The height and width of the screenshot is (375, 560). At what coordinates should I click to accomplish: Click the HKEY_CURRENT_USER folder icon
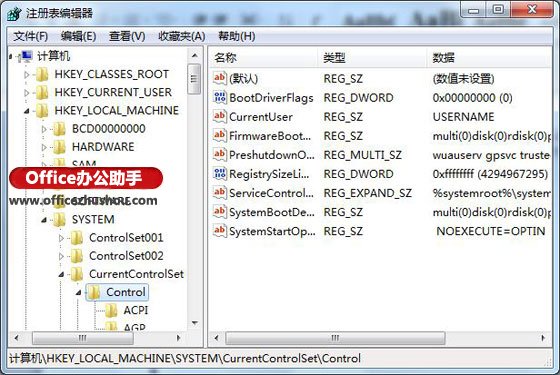(x=42, y=93)
